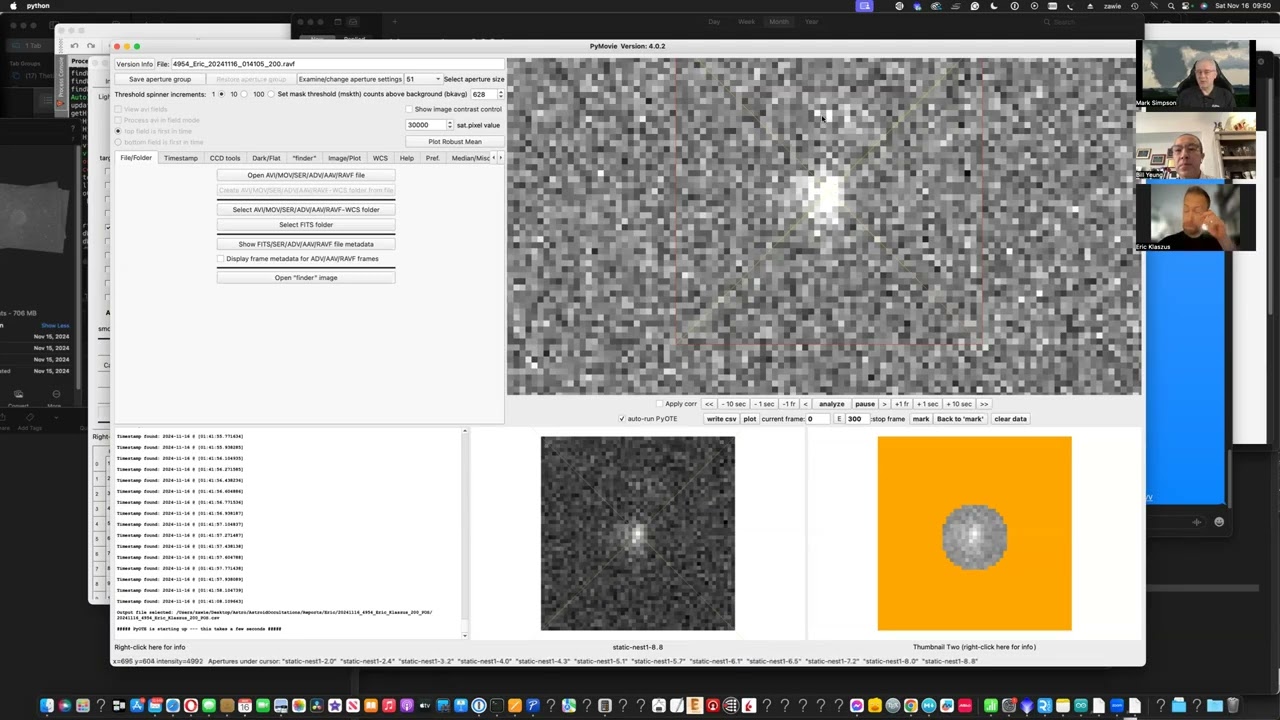This screenshot has width=1280, height=720.
Task: Click the sat. pixel value spinner arrows
Action: pyautogui.click(x=448, y=125)
